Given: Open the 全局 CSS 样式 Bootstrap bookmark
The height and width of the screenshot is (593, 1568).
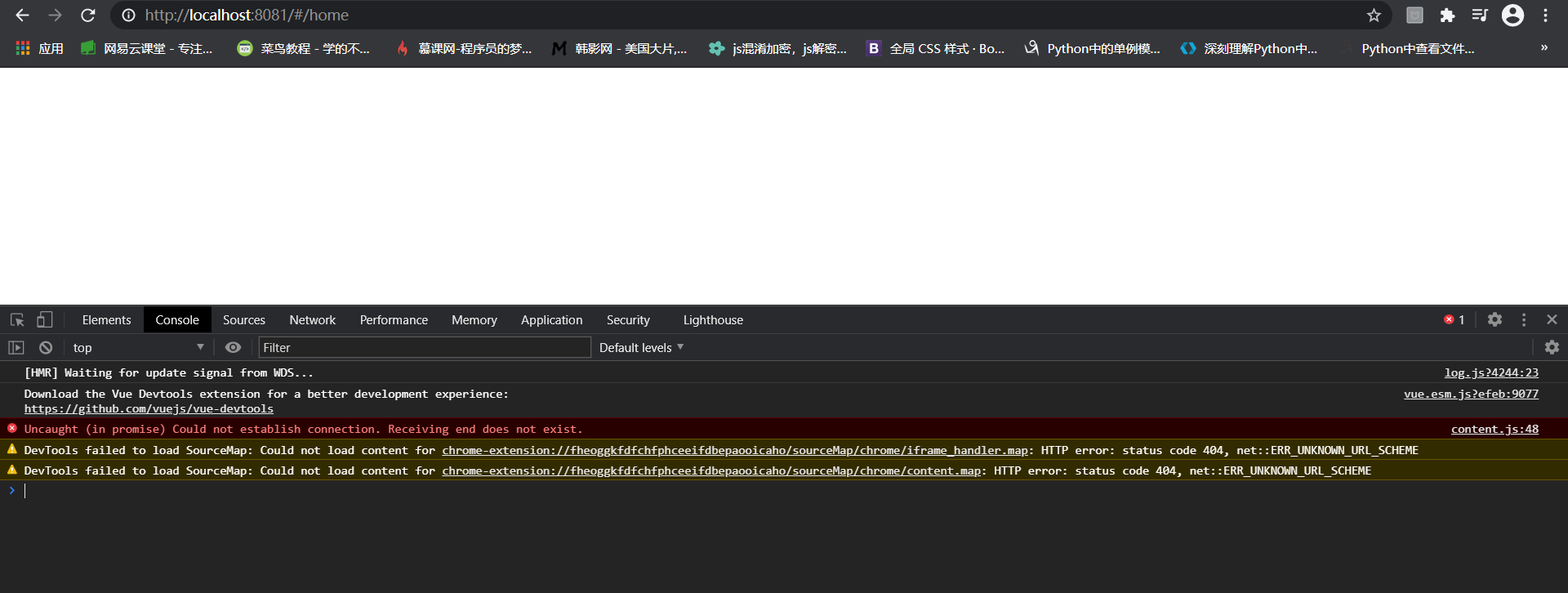Looking at the screenshot, I should pyautogui.click(x=936, y=48).
